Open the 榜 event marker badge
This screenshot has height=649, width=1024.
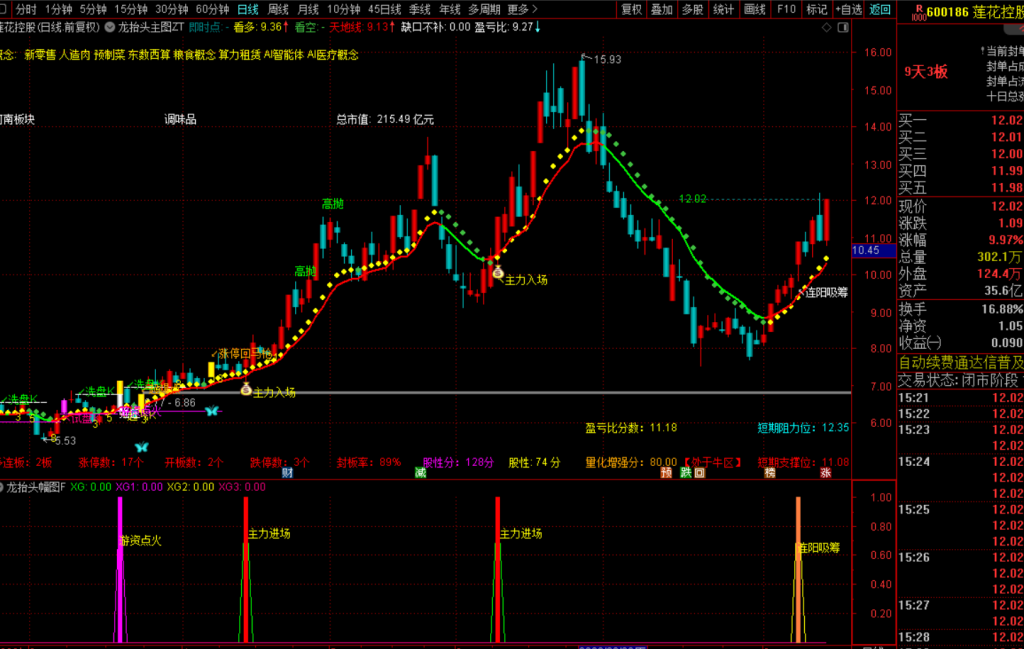point(770,473)
